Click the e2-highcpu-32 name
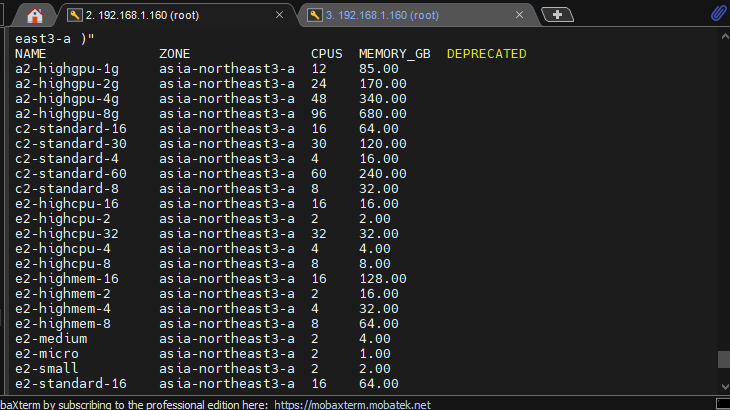This screenshot has height=410, width=730. pyautogui.click(x=67, y=234)
